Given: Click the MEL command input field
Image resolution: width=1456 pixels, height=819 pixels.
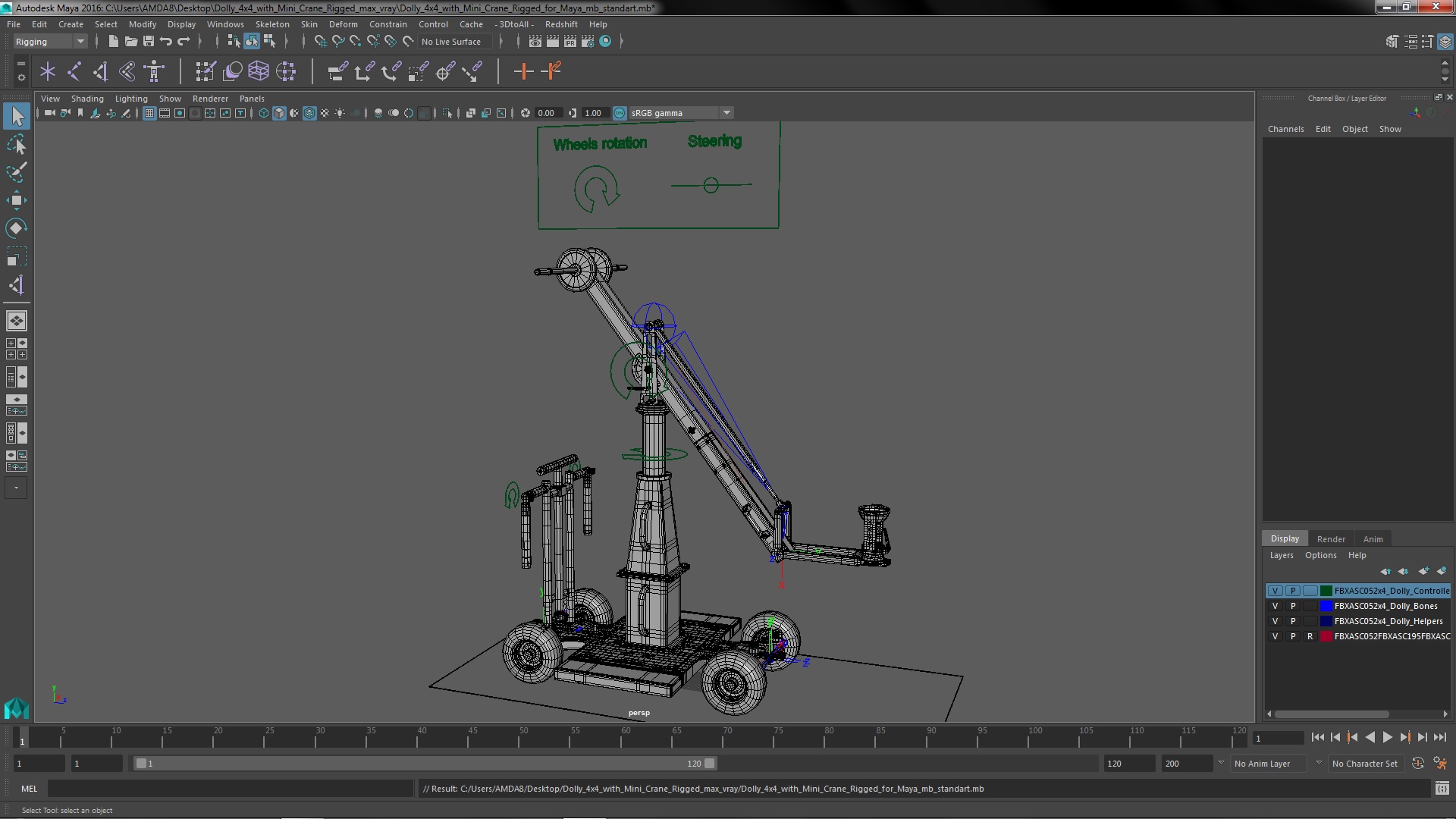Looking at the screenshot, I should (231, 789).
